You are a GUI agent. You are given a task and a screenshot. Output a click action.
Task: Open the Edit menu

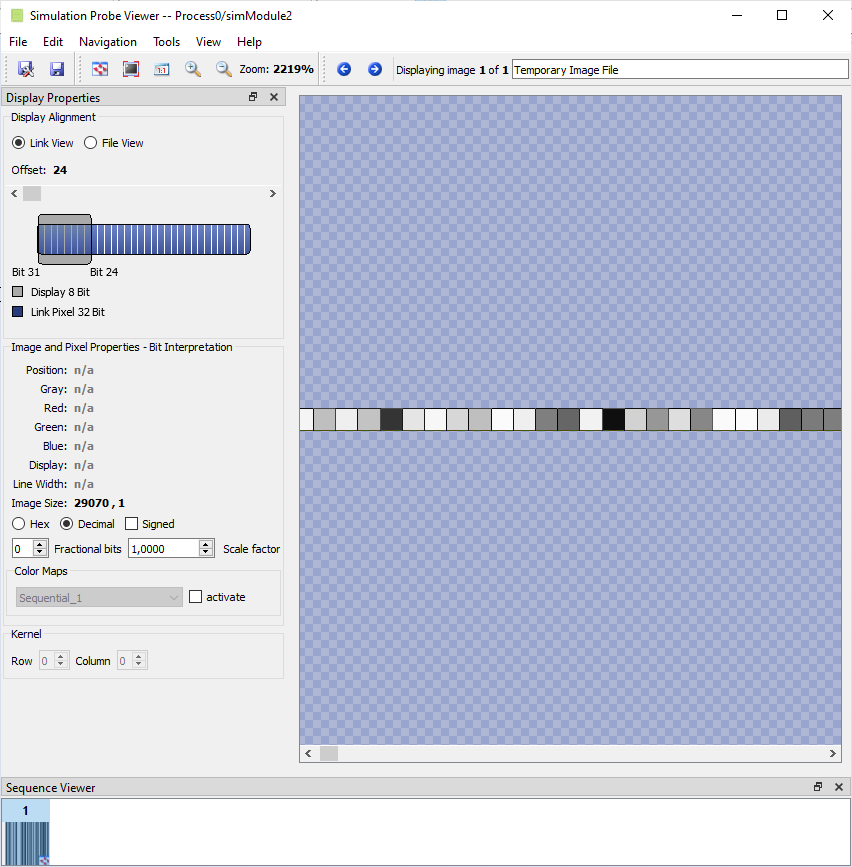coord(53,42)
